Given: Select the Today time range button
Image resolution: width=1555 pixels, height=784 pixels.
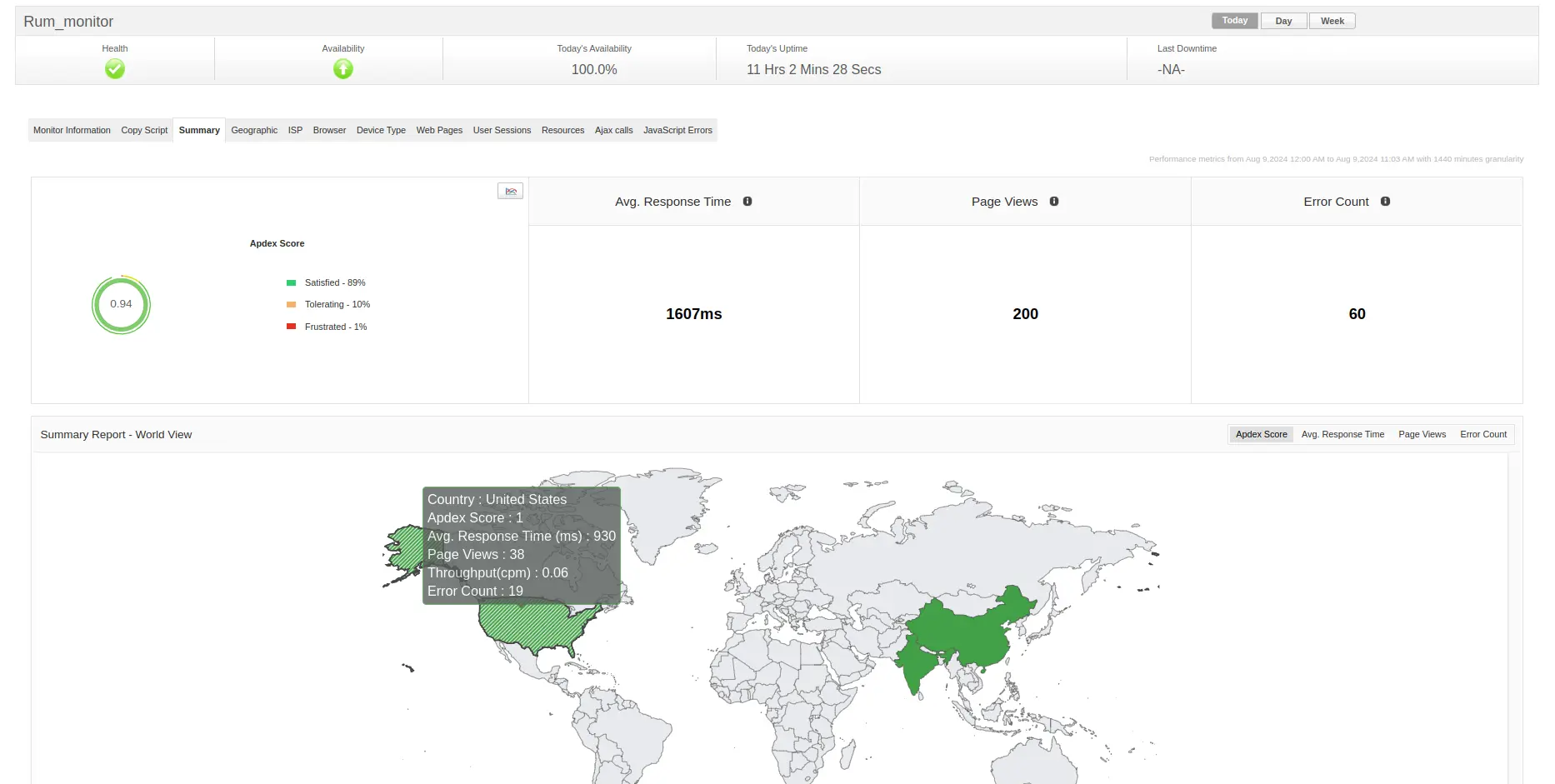Looking at the screenshot, I should (x=1234, y=20).
